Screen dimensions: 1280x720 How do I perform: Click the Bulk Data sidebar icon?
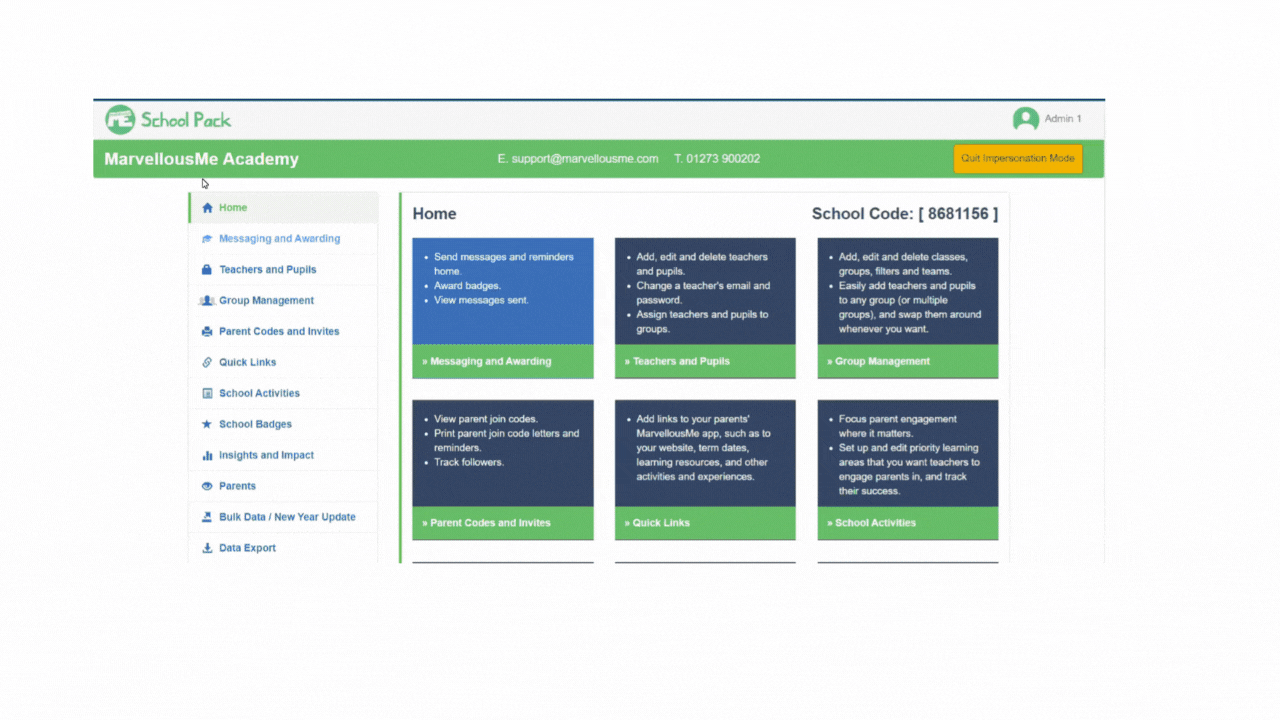pyautogui.click(x=207, y=518)
